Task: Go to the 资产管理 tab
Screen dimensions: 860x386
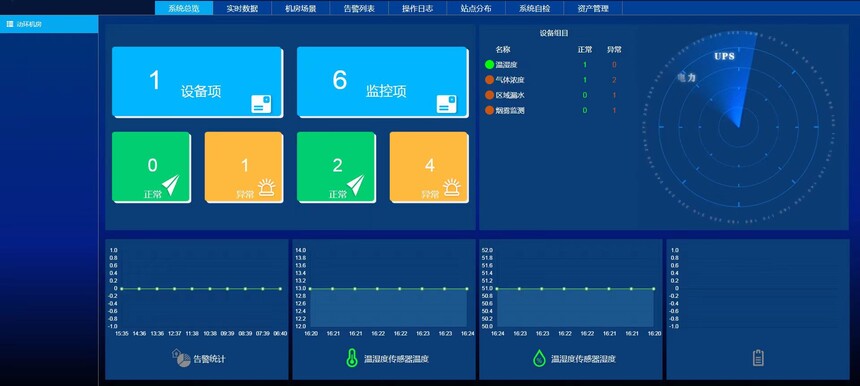Action: click(x=593, y=8)
